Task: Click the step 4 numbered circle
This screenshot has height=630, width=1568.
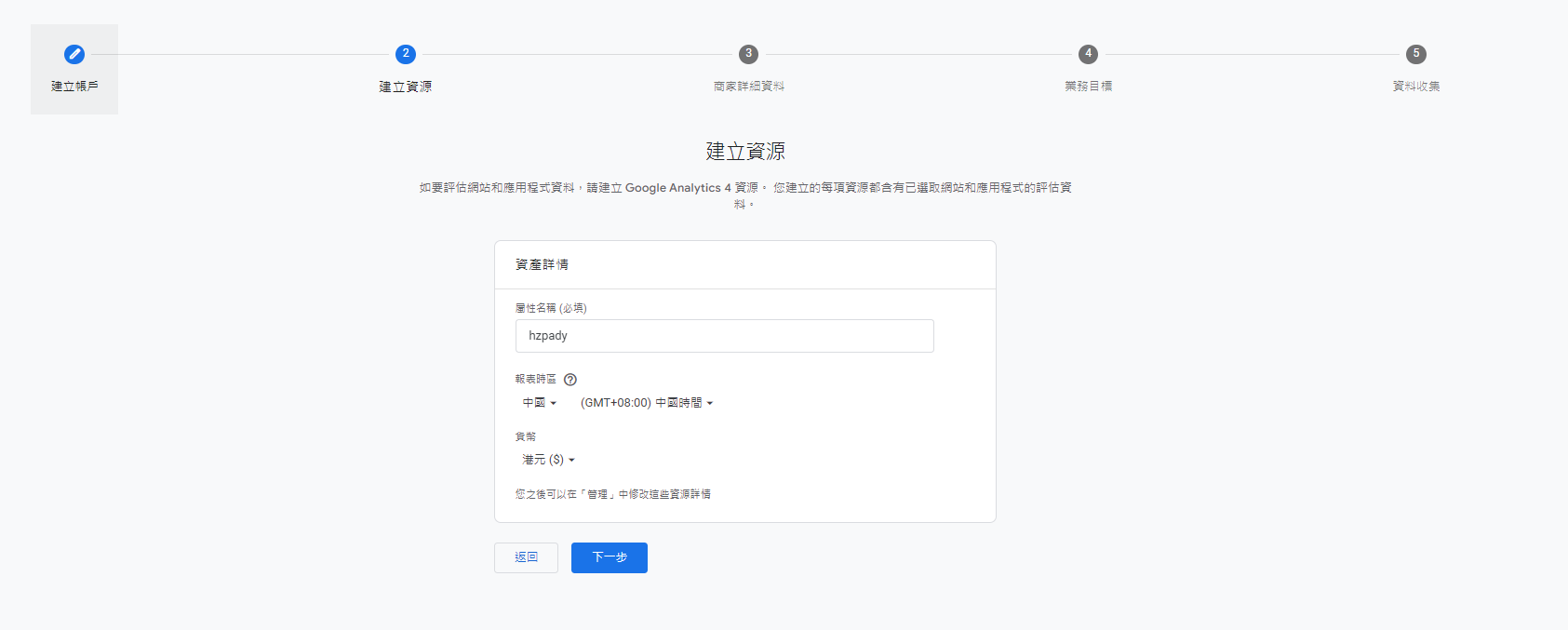Action: [x=1088, y=54]
